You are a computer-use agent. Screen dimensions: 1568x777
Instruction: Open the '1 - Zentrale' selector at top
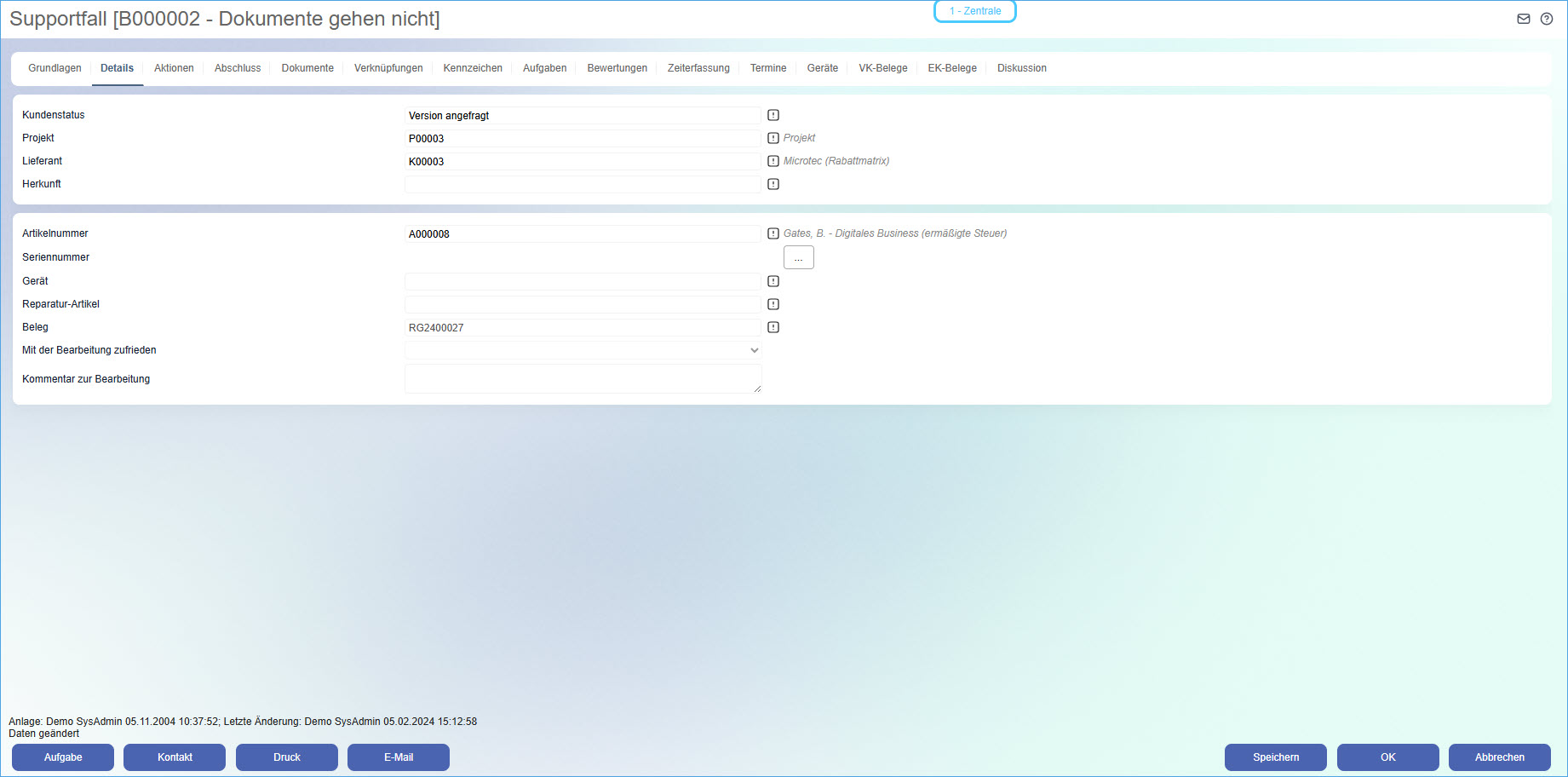(975, 11)
